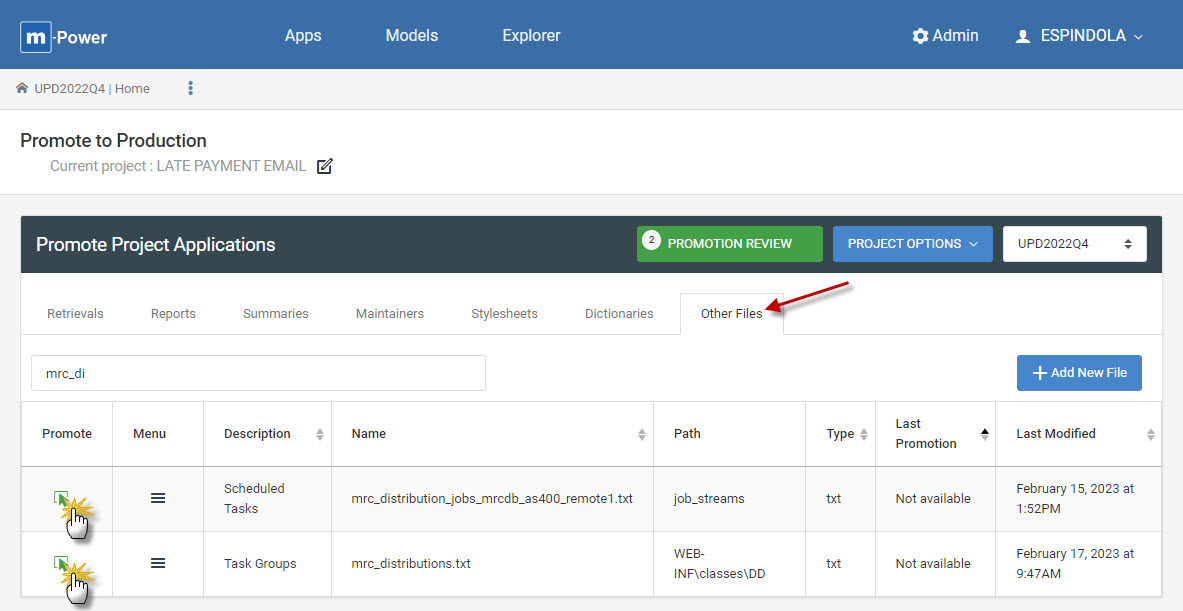Click the Admin gear icon
1183x611 pixels.
pyautogui.click(x=920, y=36)
